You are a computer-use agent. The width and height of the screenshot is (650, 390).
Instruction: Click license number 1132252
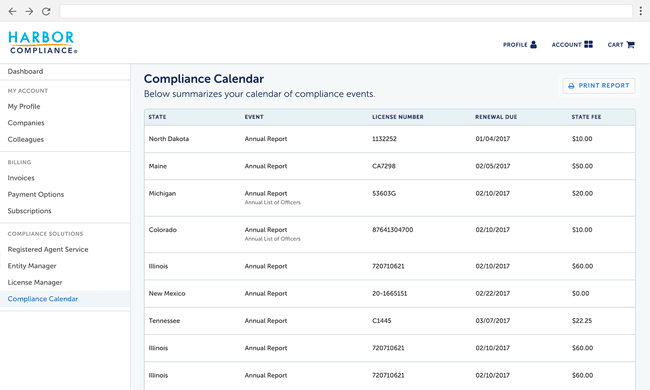pos(384,139)
